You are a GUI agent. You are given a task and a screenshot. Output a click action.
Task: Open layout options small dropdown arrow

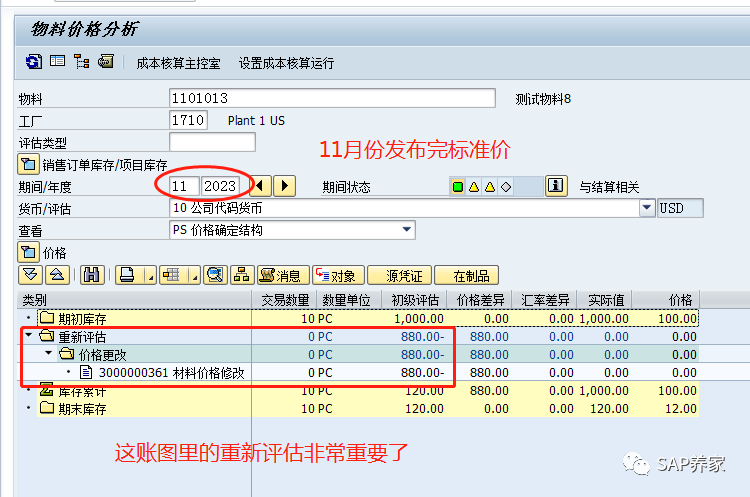194,276
